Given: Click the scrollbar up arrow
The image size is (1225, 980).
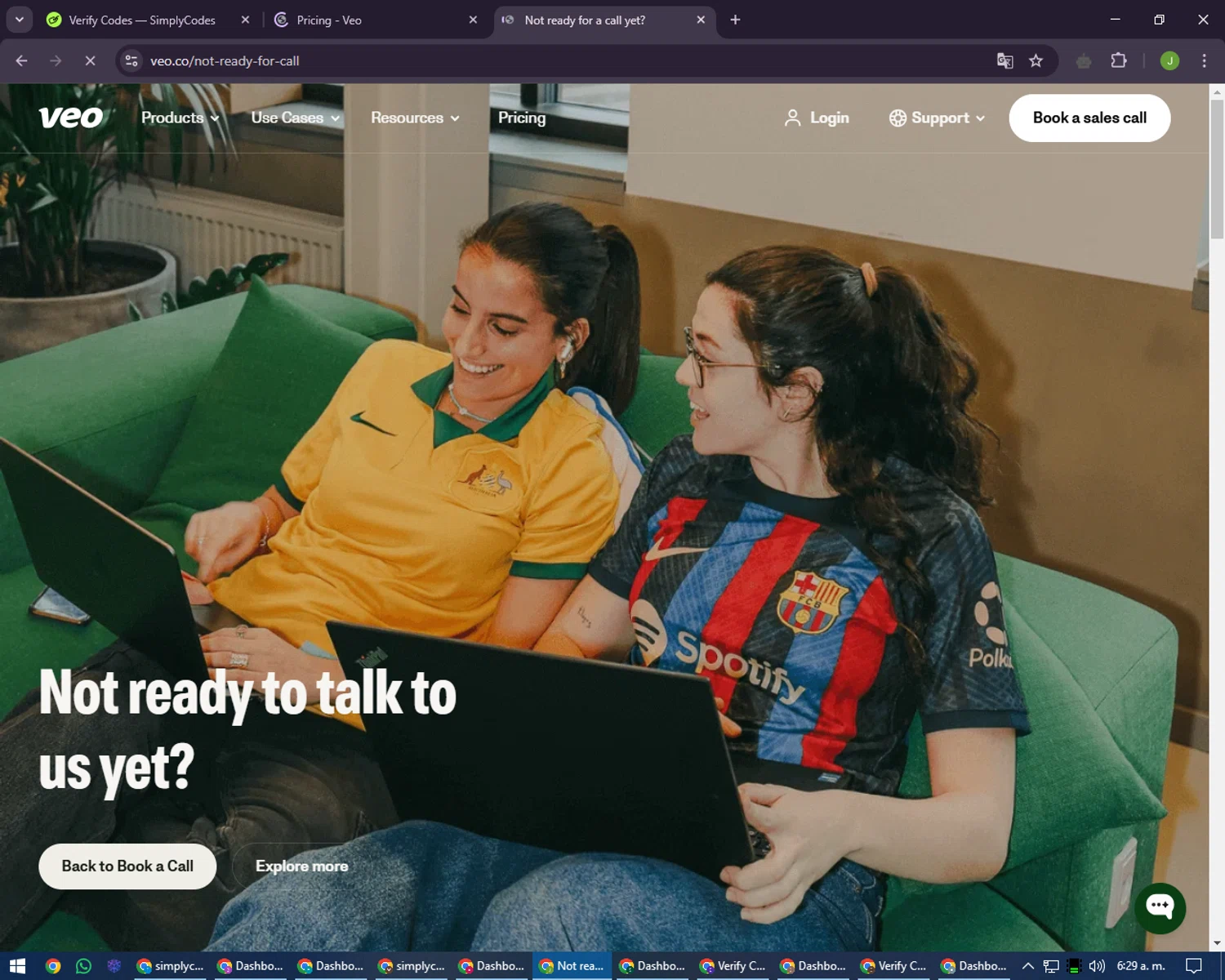Looking at the screenshot, I should (1217, 91).
